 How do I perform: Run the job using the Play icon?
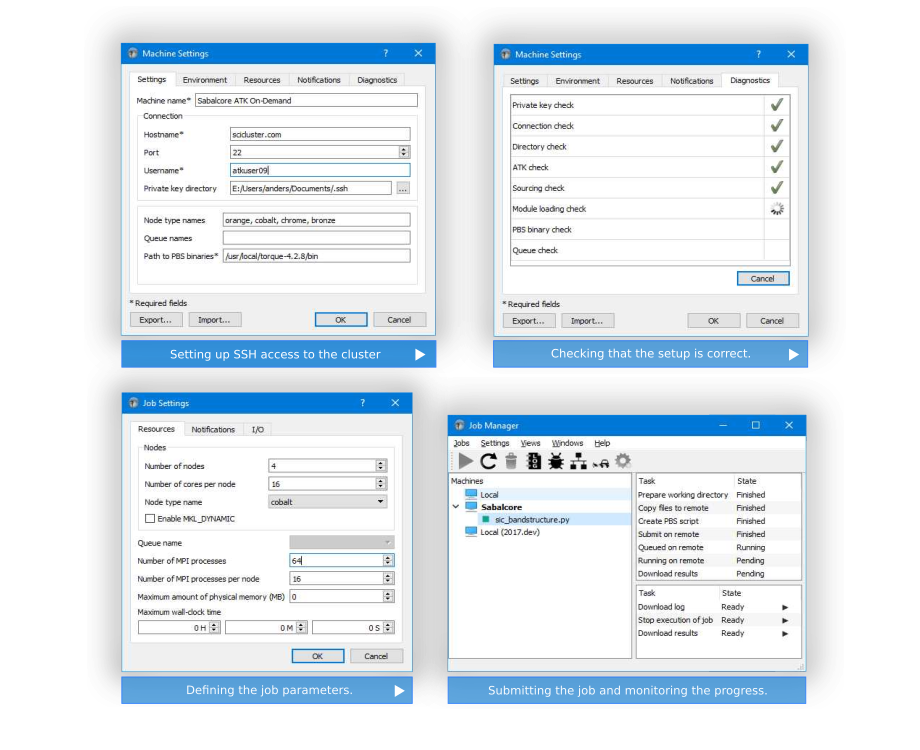(466, 460)
